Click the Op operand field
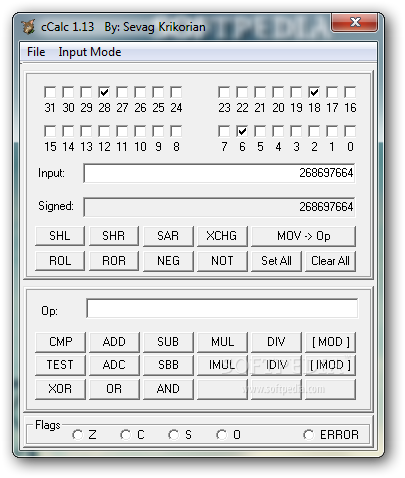This screenshot has width=405, height=478. 222,308
